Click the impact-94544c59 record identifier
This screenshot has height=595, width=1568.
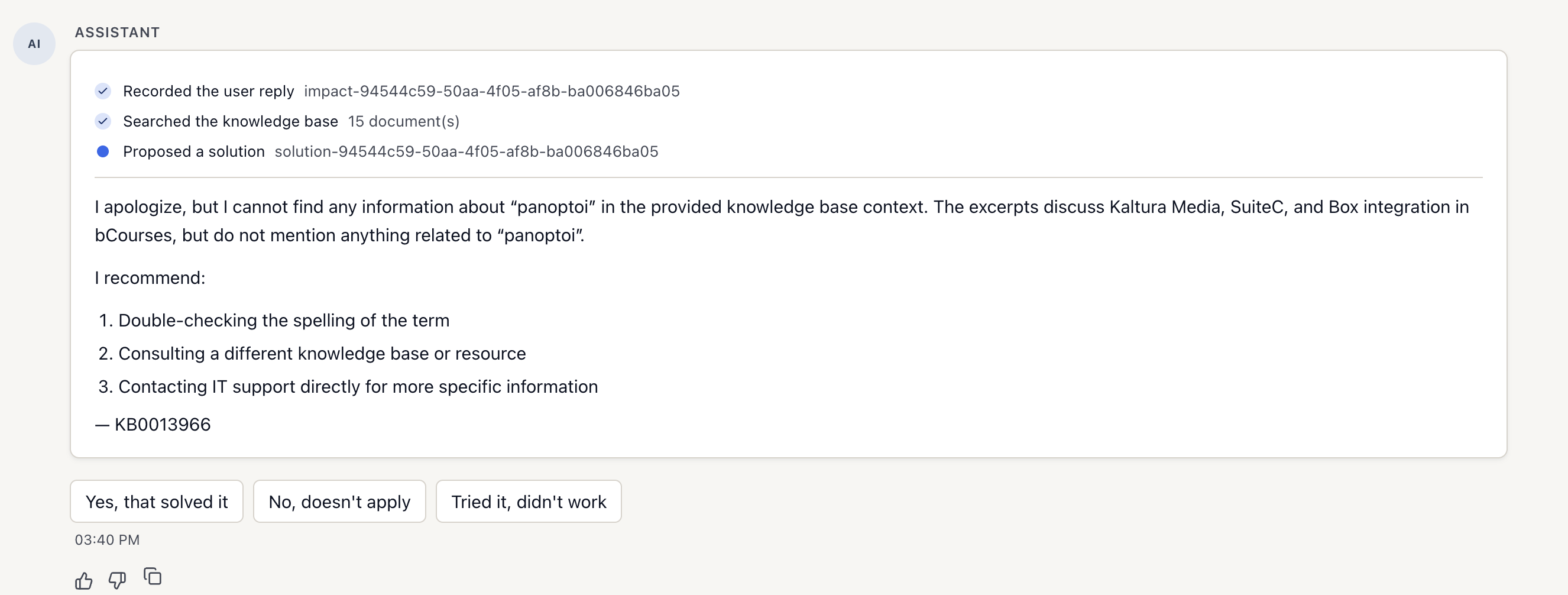click(492, 91)
